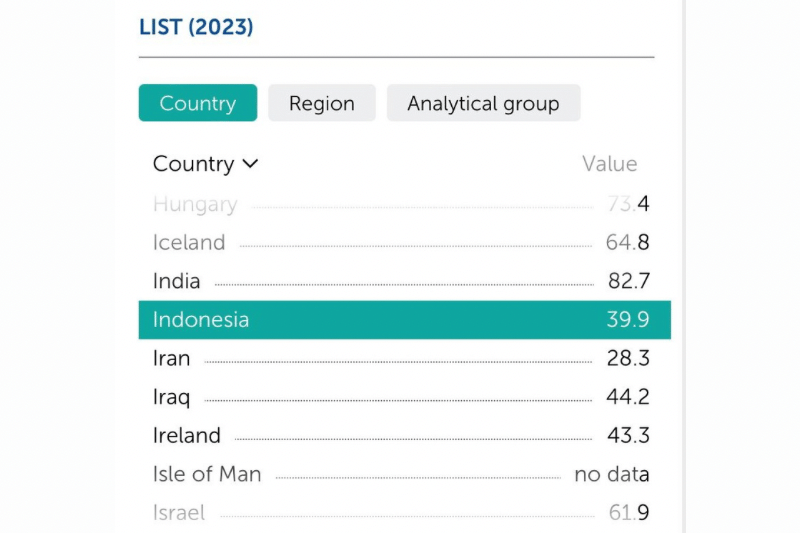Screen dimensions: 800x533
Task: Switch to the Region tab
Action: [x=321, y=103]
